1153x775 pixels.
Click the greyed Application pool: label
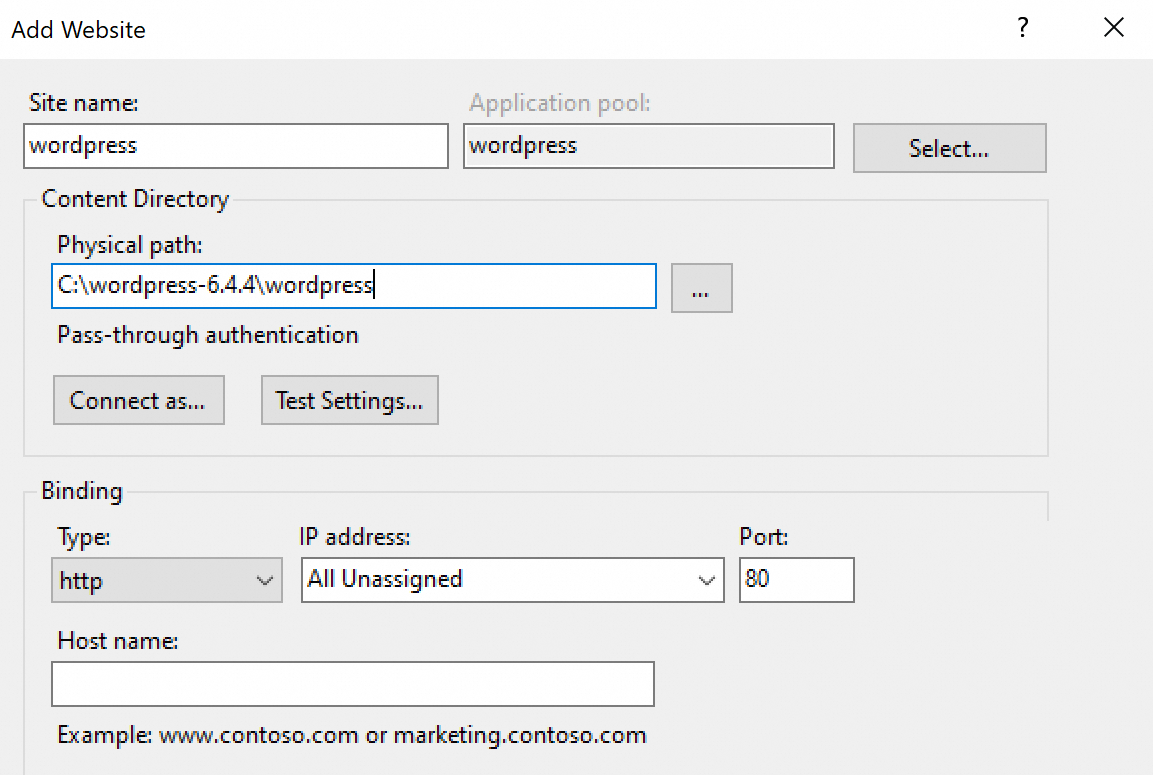pyautogui.click(x=560, y=103)
